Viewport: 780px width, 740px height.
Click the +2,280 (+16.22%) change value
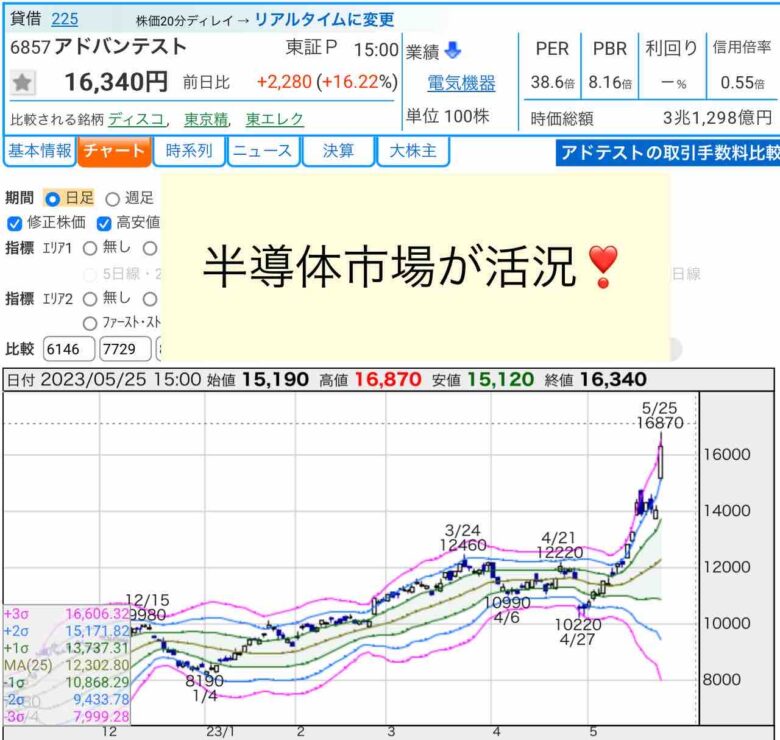[327, 82]
